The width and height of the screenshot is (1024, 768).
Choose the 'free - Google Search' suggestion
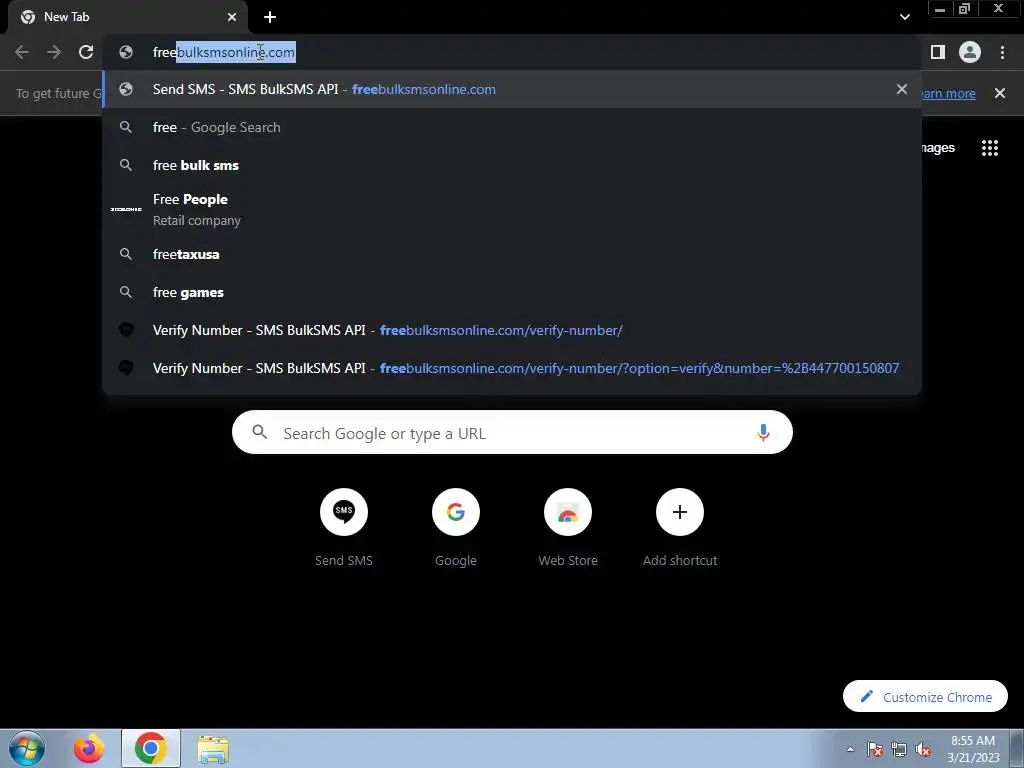pos(512,127)
